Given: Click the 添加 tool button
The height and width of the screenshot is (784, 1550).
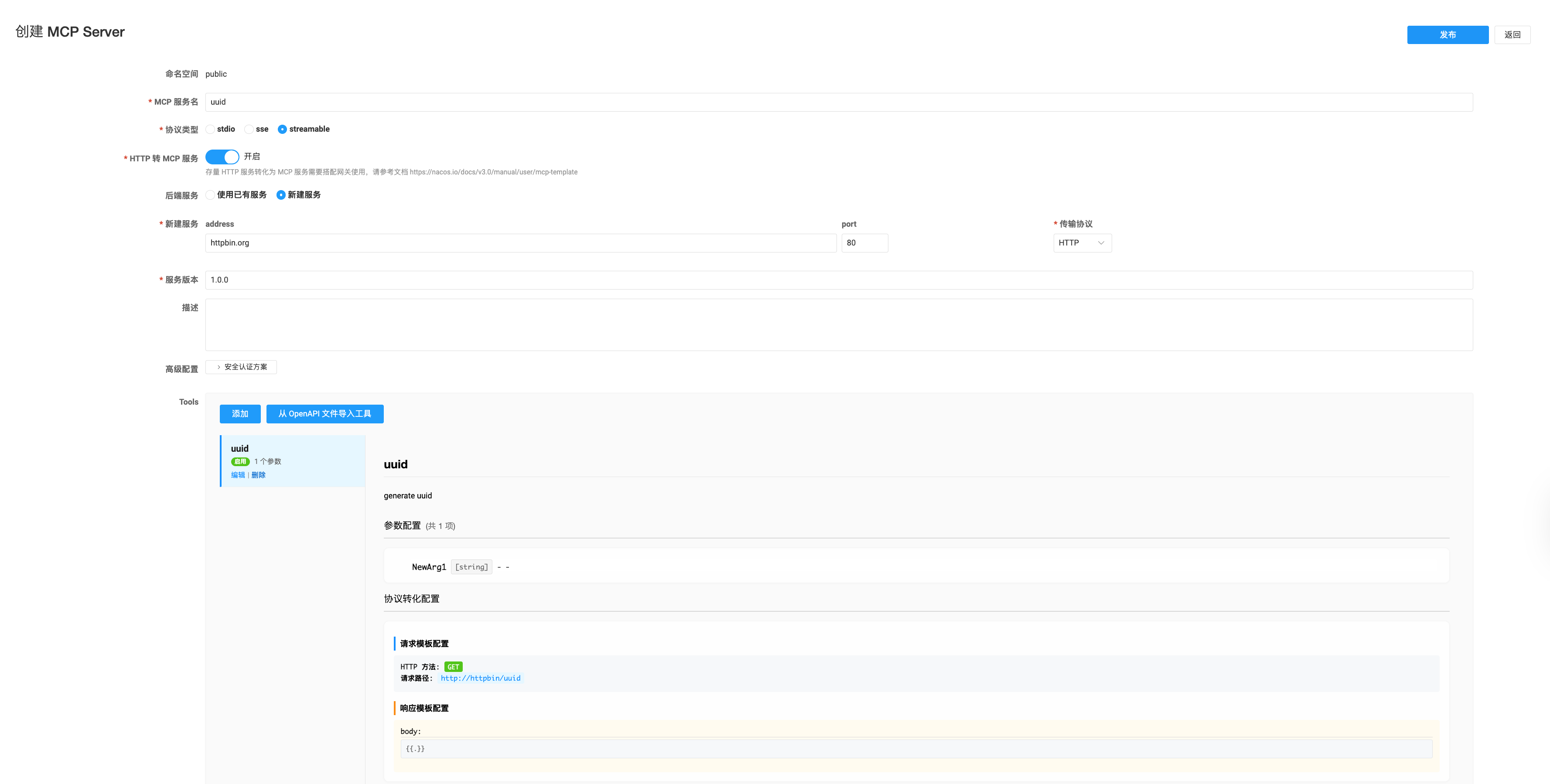Looking at the screenshot, I should (x=239, y=414).
